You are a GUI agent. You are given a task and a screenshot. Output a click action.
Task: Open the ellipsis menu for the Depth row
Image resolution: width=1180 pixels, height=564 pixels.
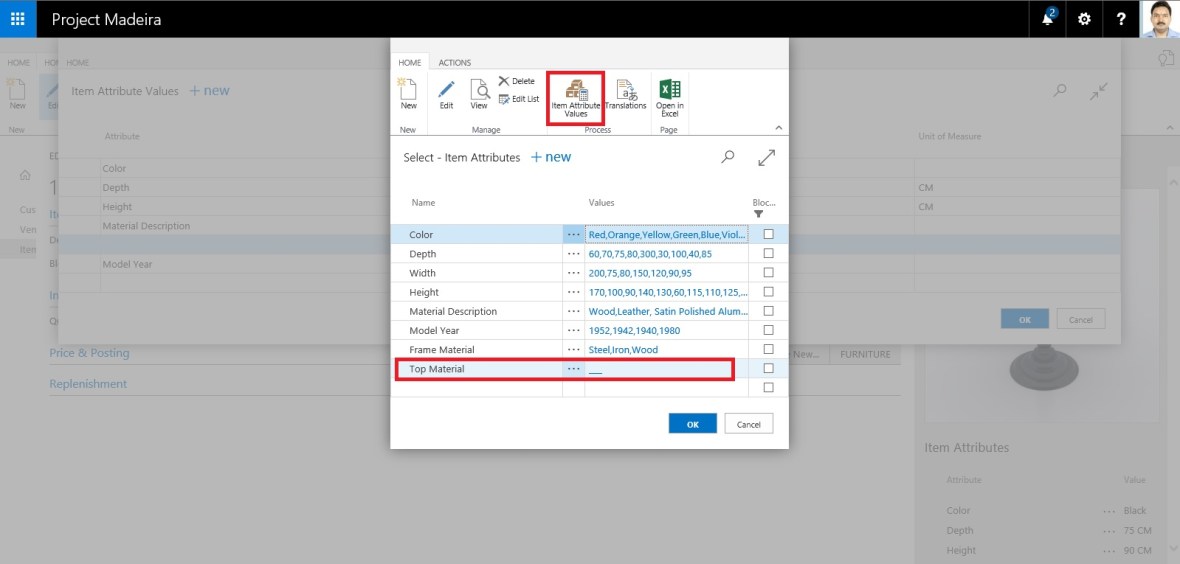[x=573, y=254]
